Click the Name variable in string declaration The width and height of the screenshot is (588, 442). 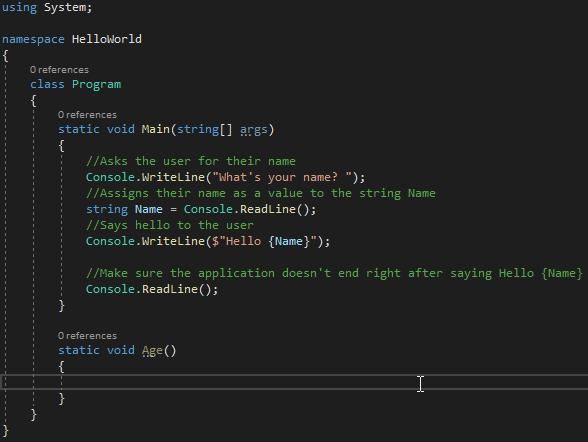coord(148,209)
